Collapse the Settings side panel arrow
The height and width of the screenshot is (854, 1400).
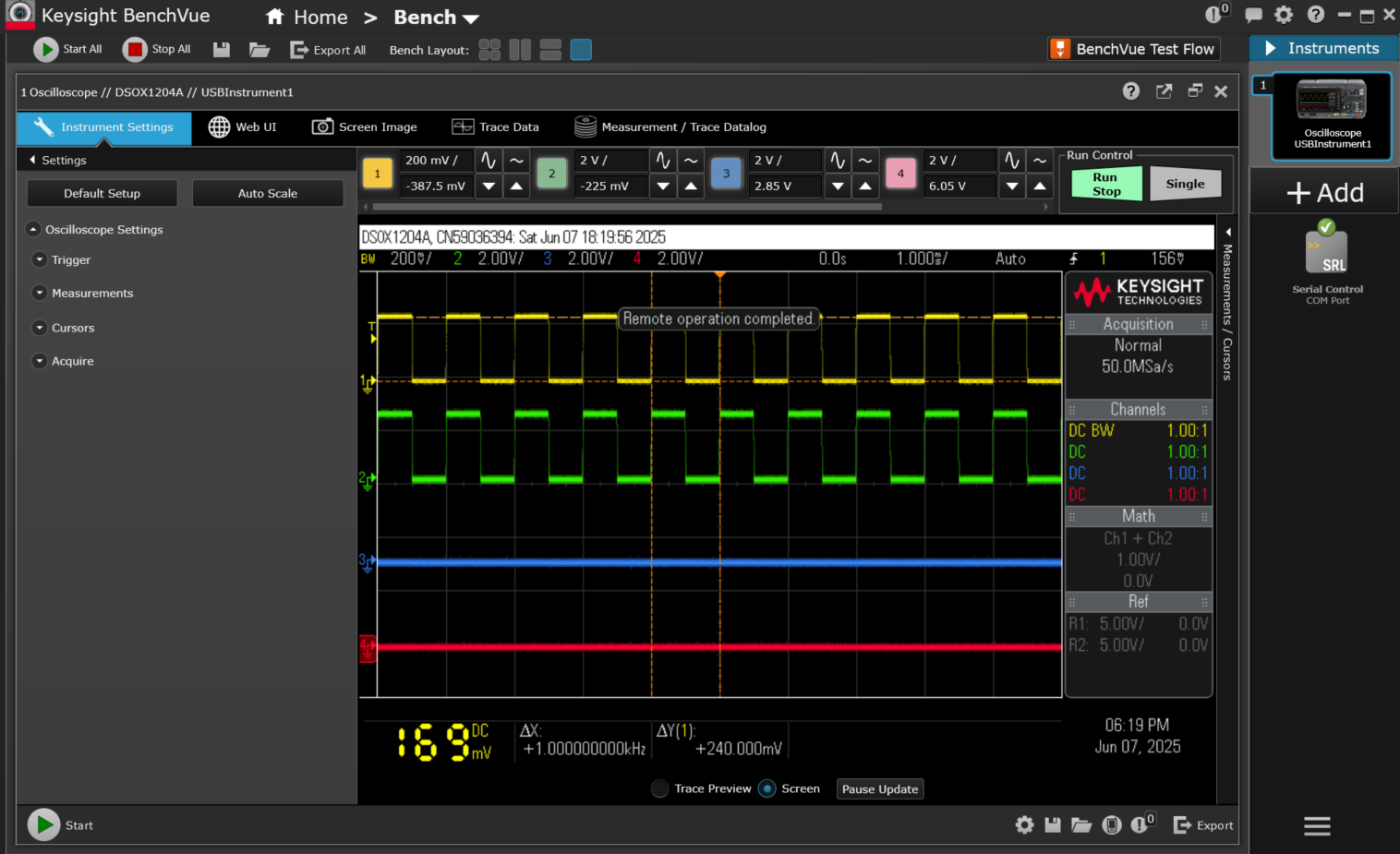coord(33,160)
